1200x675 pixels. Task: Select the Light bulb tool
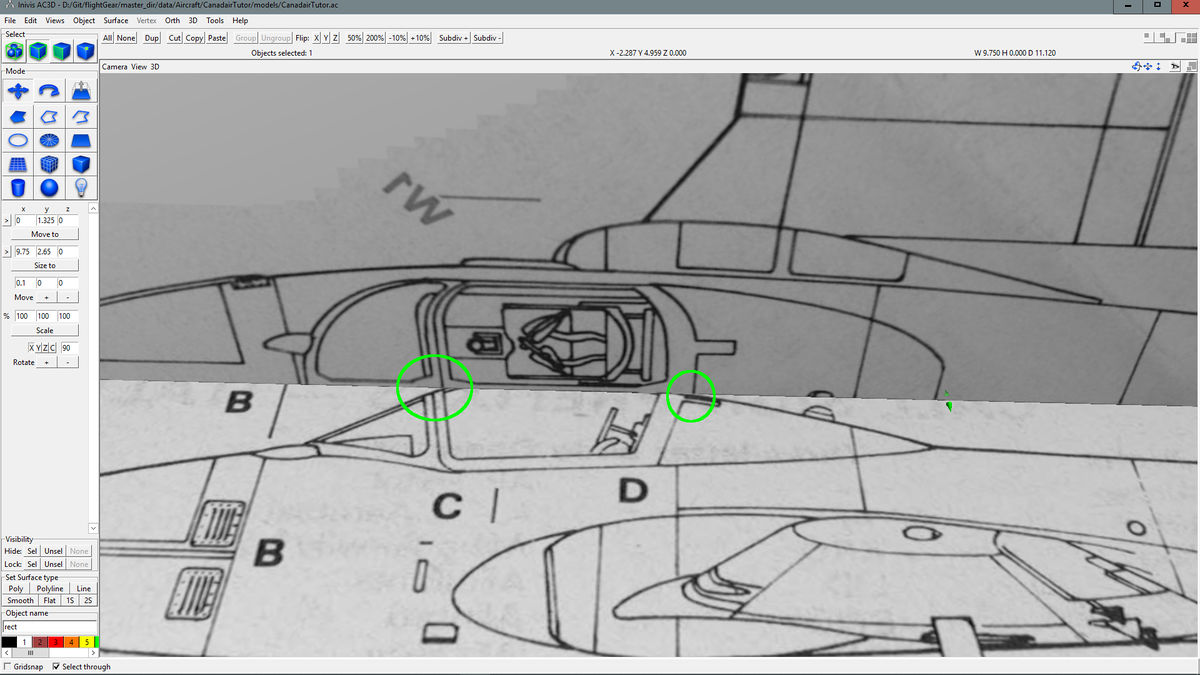coord(80,189)
